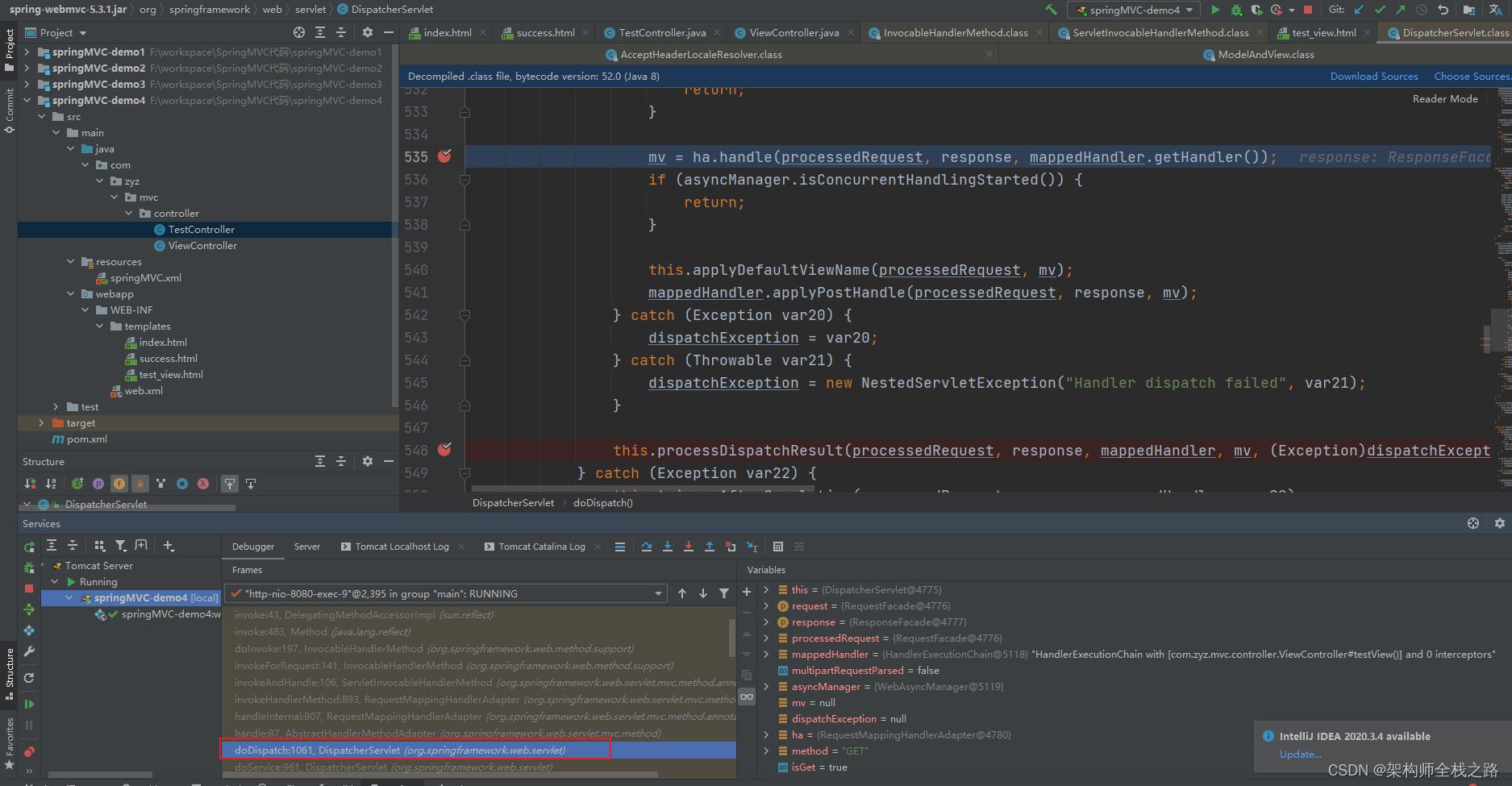Click the Git push arrow icon
This screenshot has width=1512, height=786.
tap(1400, 10)
